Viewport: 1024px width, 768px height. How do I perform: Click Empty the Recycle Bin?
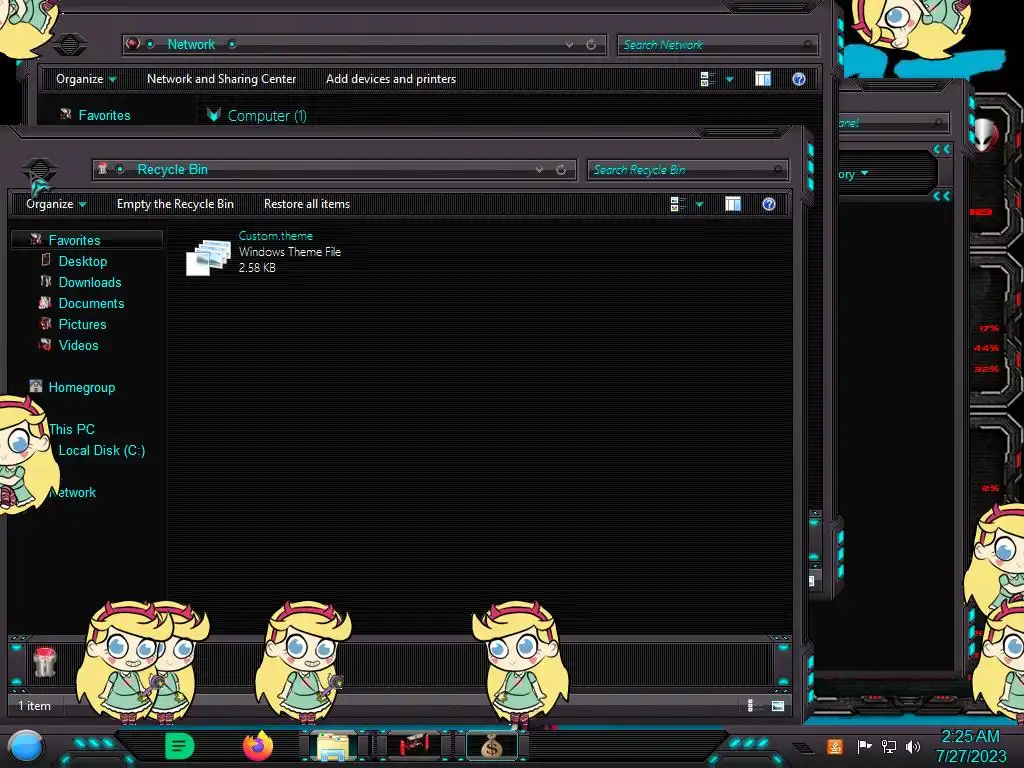pyautogui.click(x=175, y=204)
